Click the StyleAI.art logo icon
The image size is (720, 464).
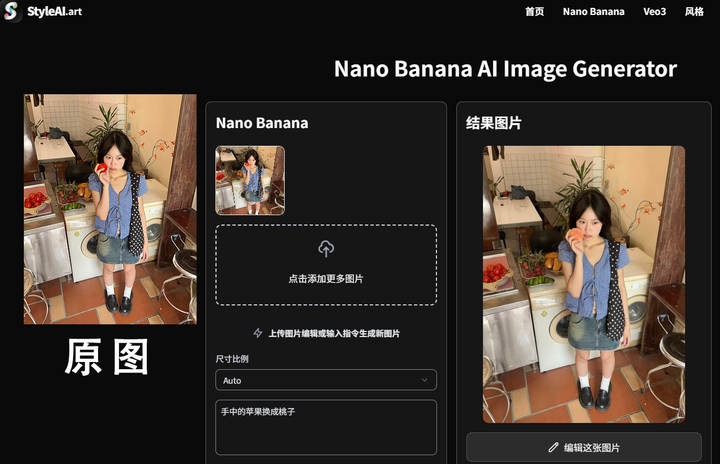[10, 11]
